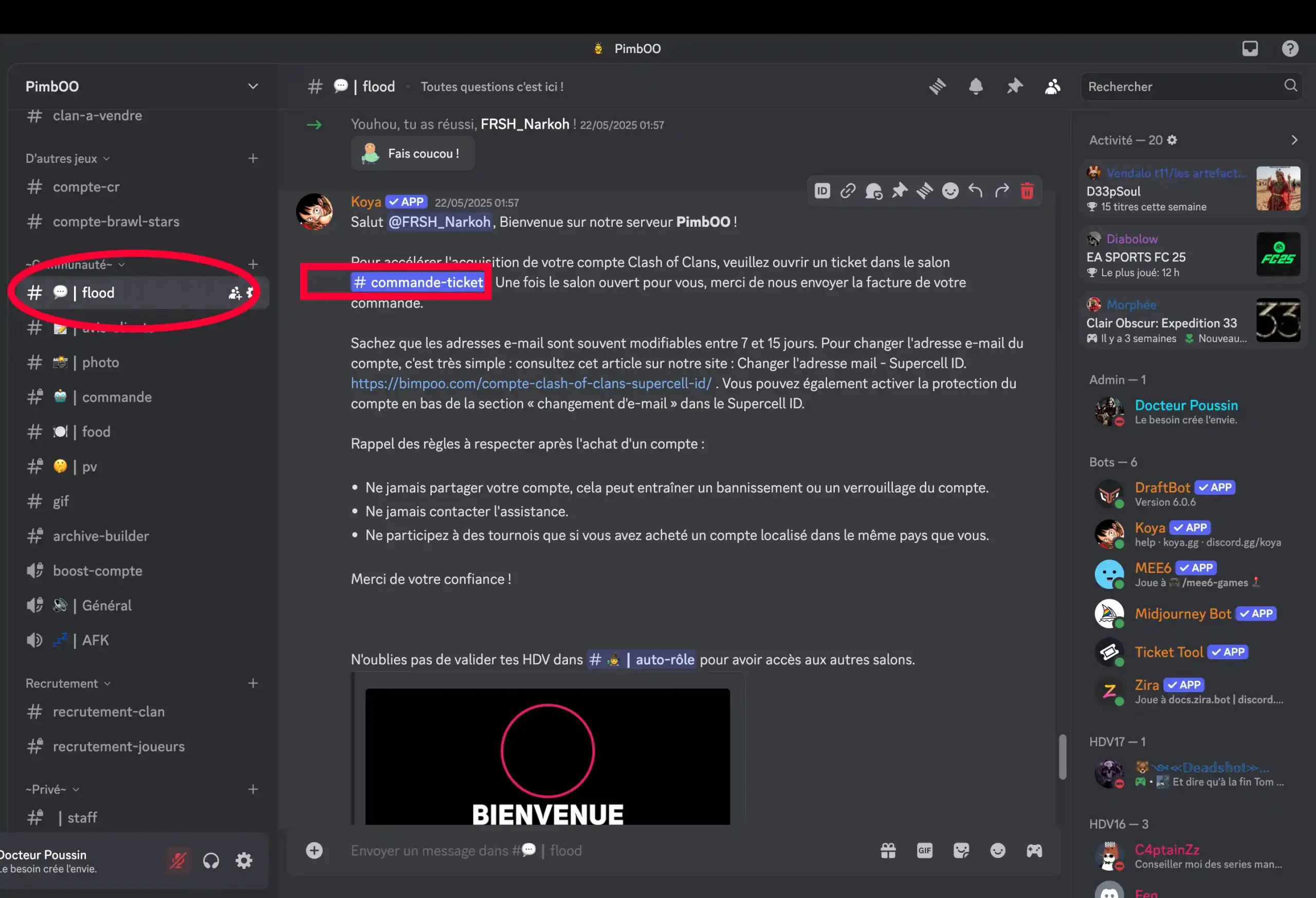
Task: Expand Activité panel chevron
Action: click(1294, 140)
